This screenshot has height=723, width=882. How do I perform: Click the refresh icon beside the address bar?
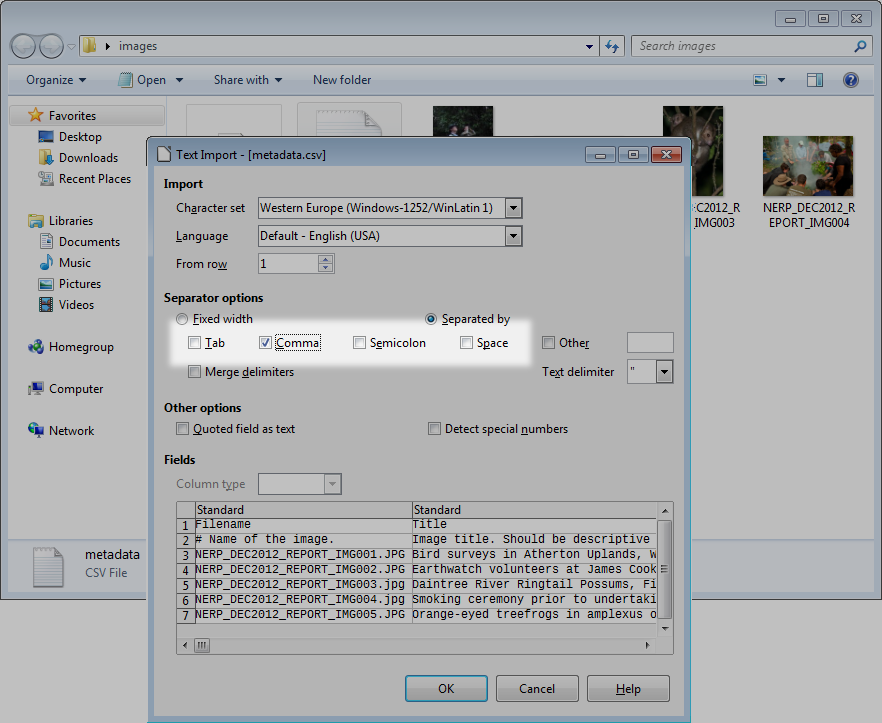tap(612, 46)
